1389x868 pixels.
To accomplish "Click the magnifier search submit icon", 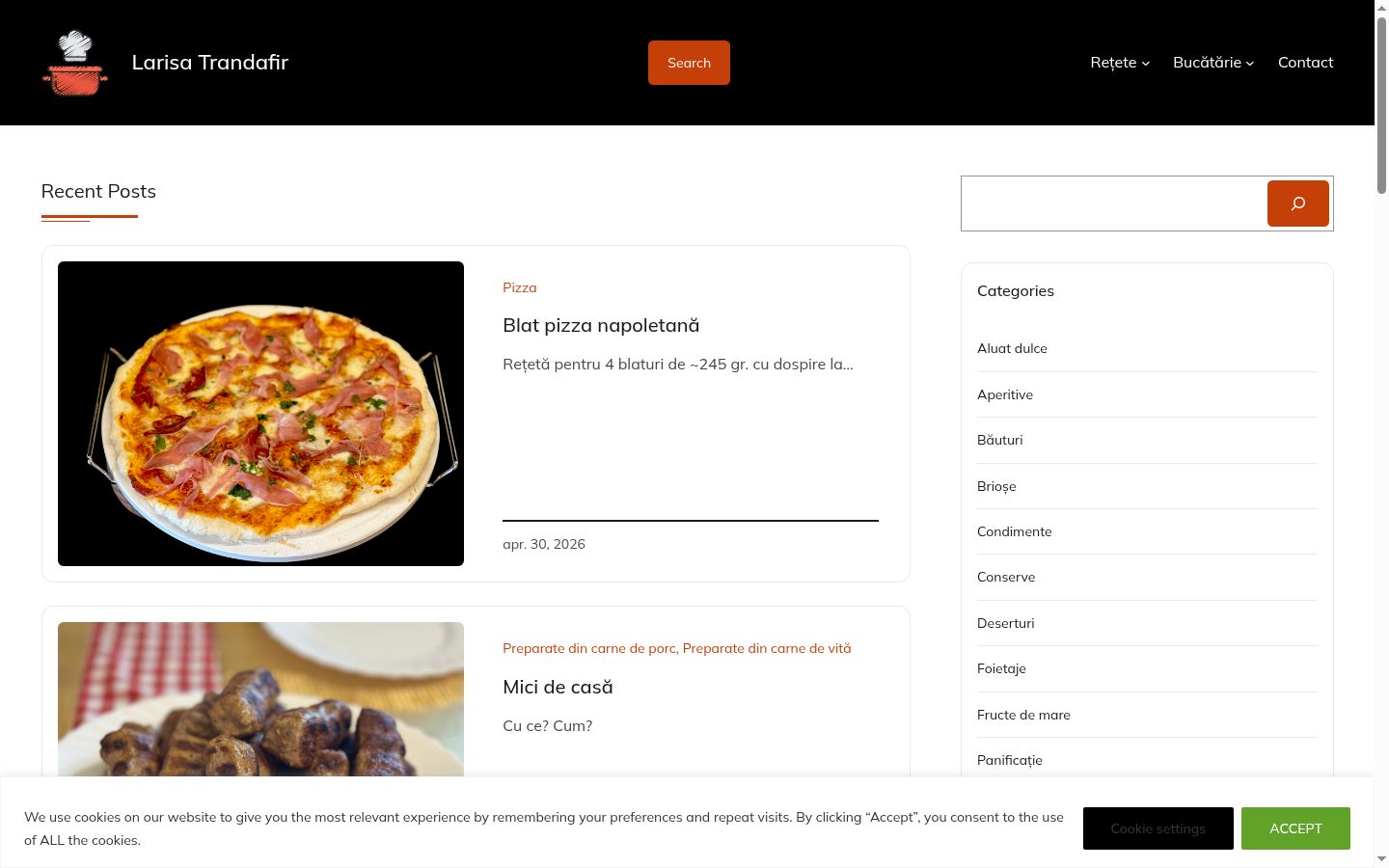I will tap(1297, 203).
